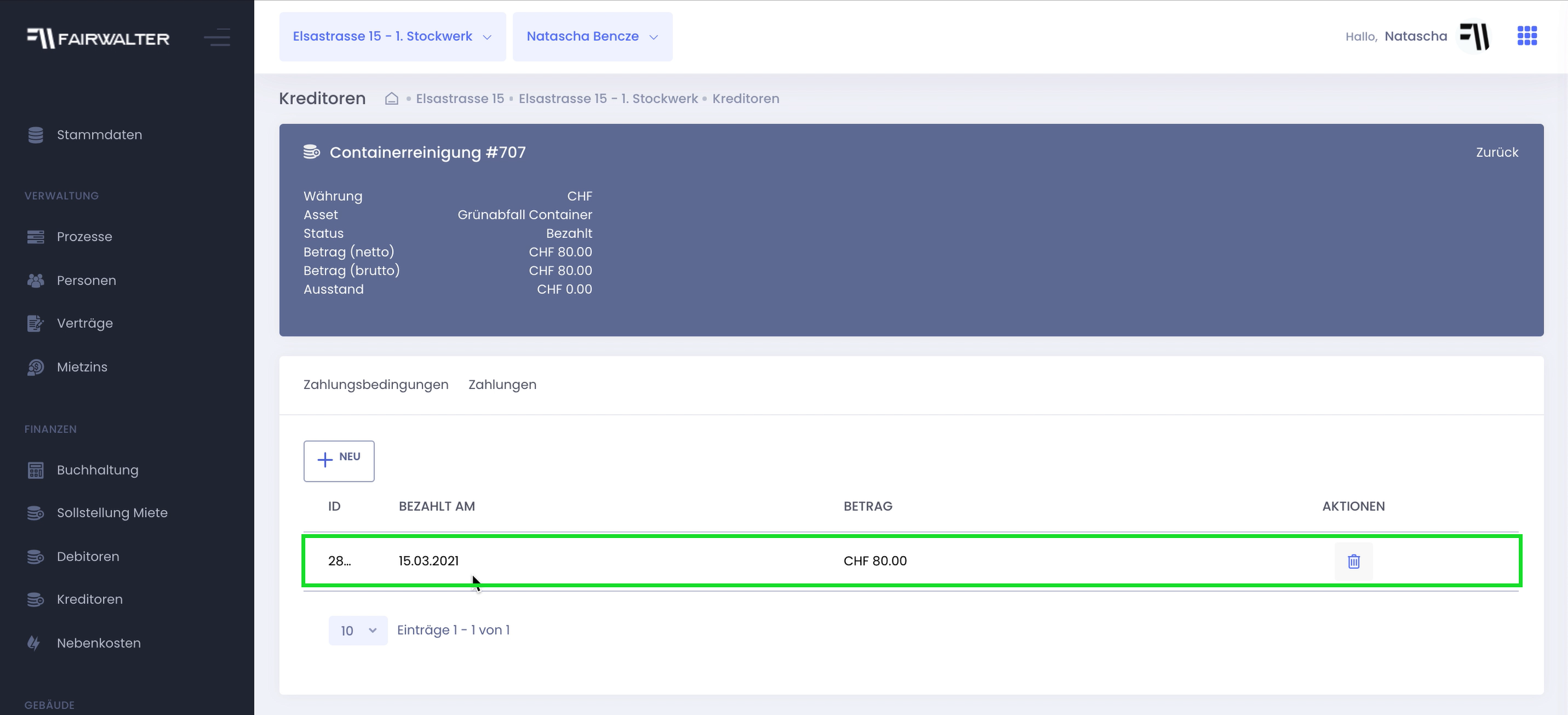Select Kreditoren in the sidebar

[89, 600]
